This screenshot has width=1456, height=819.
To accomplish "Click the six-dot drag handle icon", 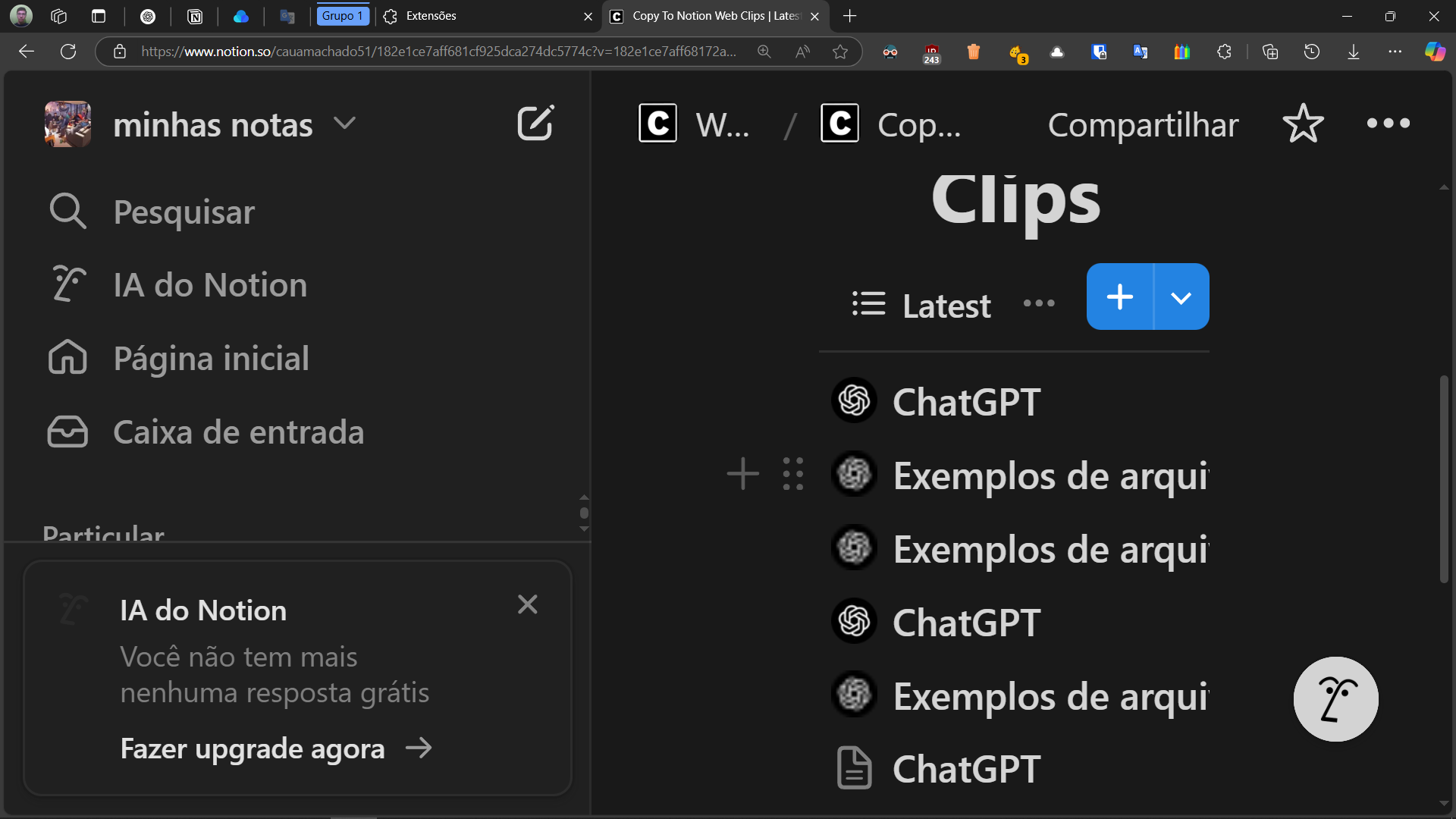I will click(x=793, y=474).
